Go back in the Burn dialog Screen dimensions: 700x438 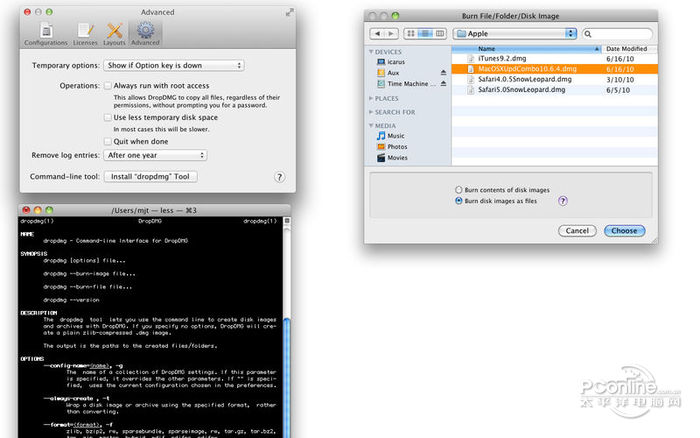pyautogui.click(x=378, y=33)
